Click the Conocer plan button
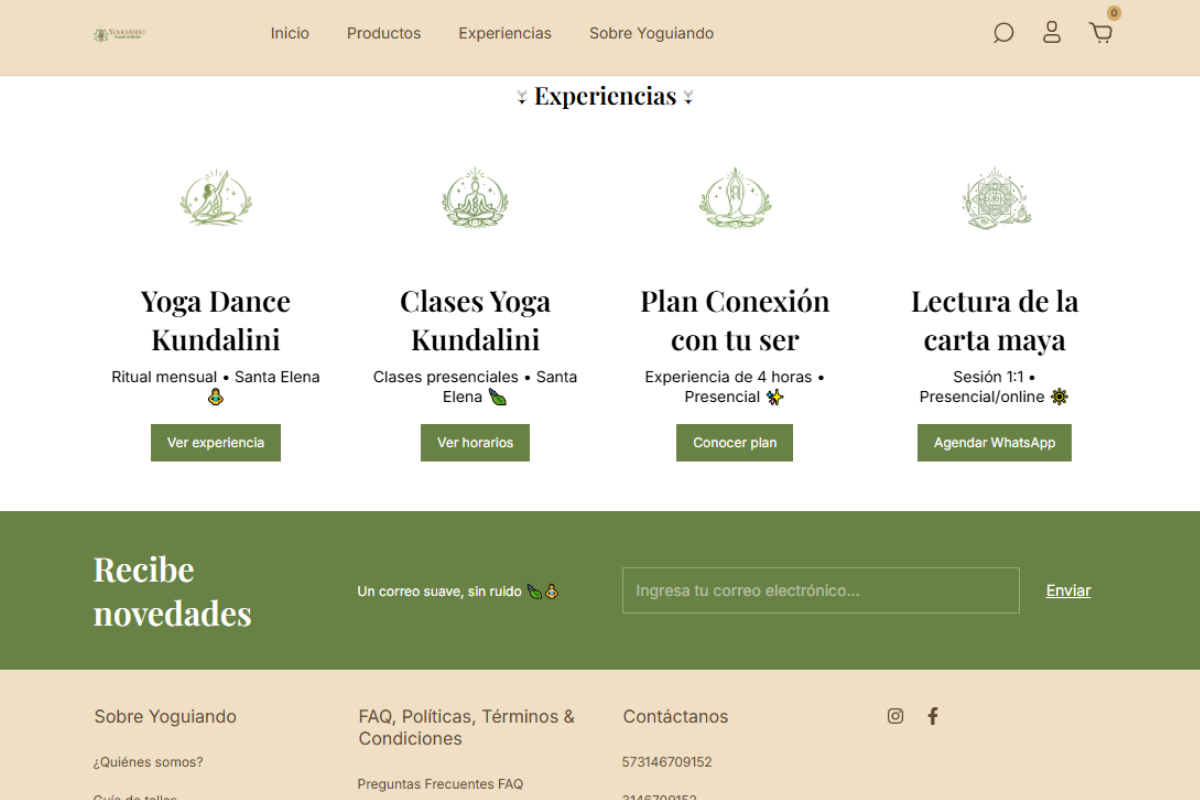Viewport: 1200px width, 800px height. (735, 443)
